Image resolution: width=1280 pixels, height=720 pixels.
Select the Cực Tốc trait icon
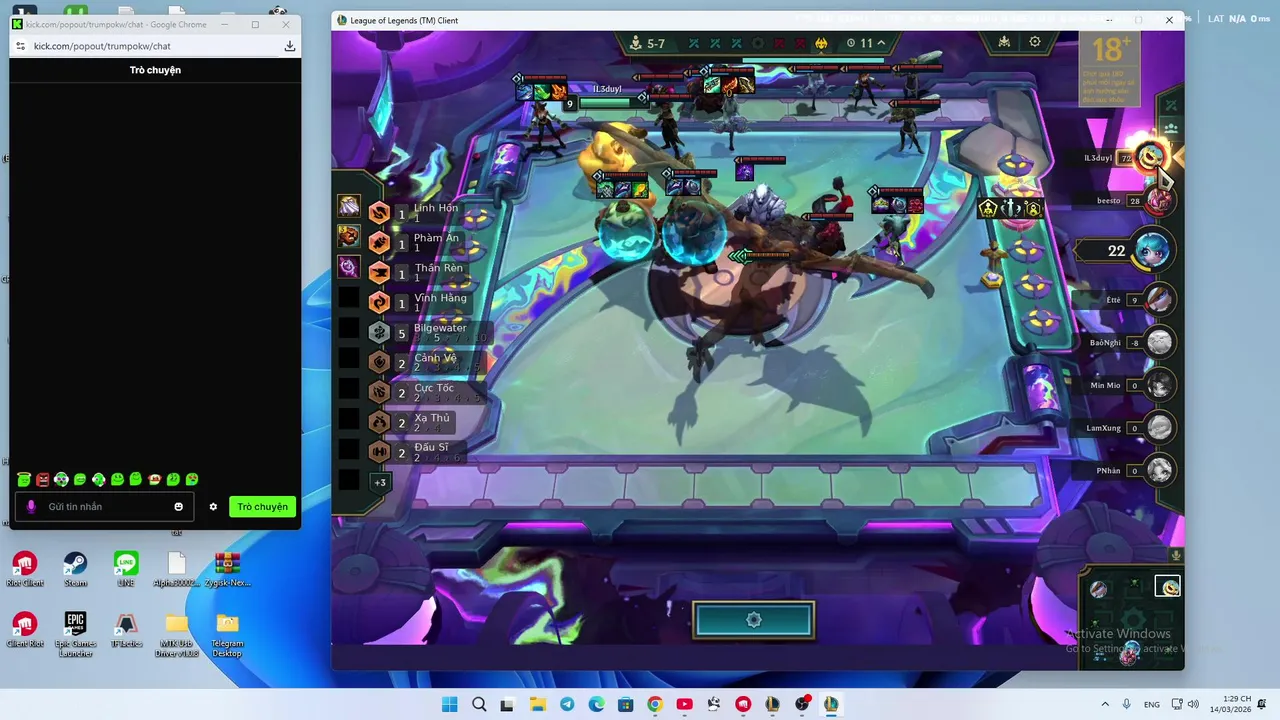tap(379, 393)
